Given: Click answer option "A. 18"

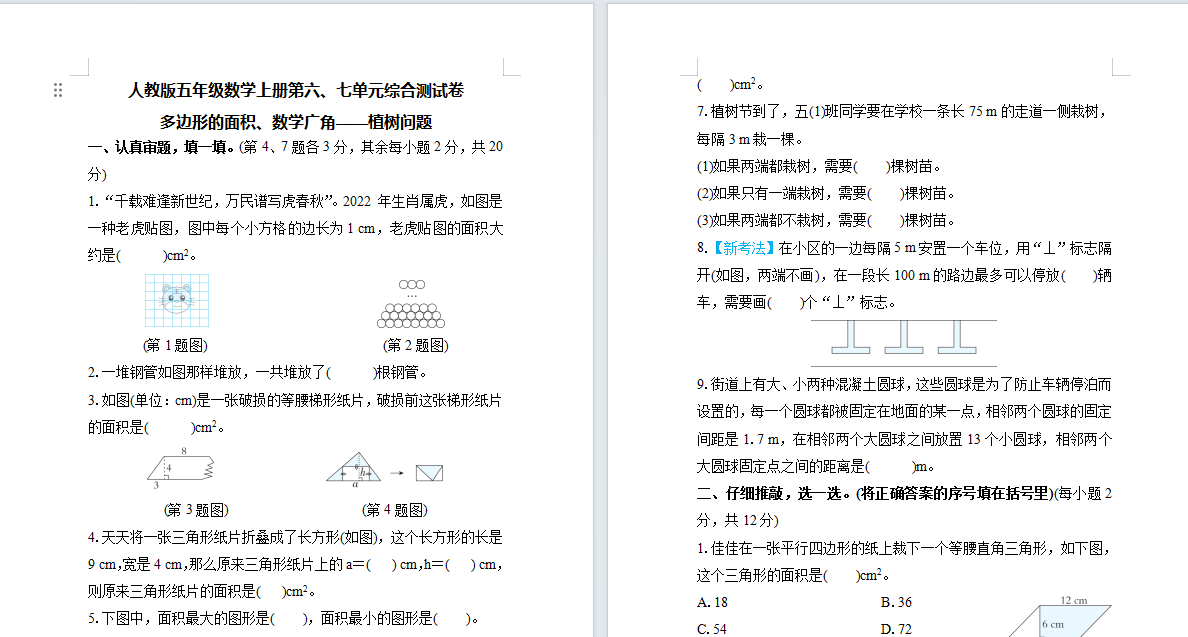Looking at the screenshot, I should (x=712, y=602).
